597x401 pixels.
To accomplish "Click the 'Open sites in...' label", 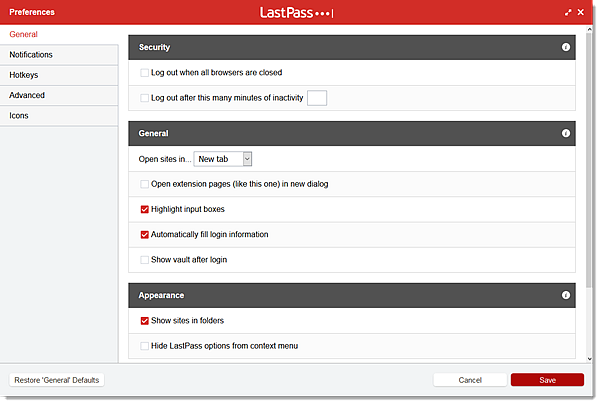I will (x=165, y=159).
